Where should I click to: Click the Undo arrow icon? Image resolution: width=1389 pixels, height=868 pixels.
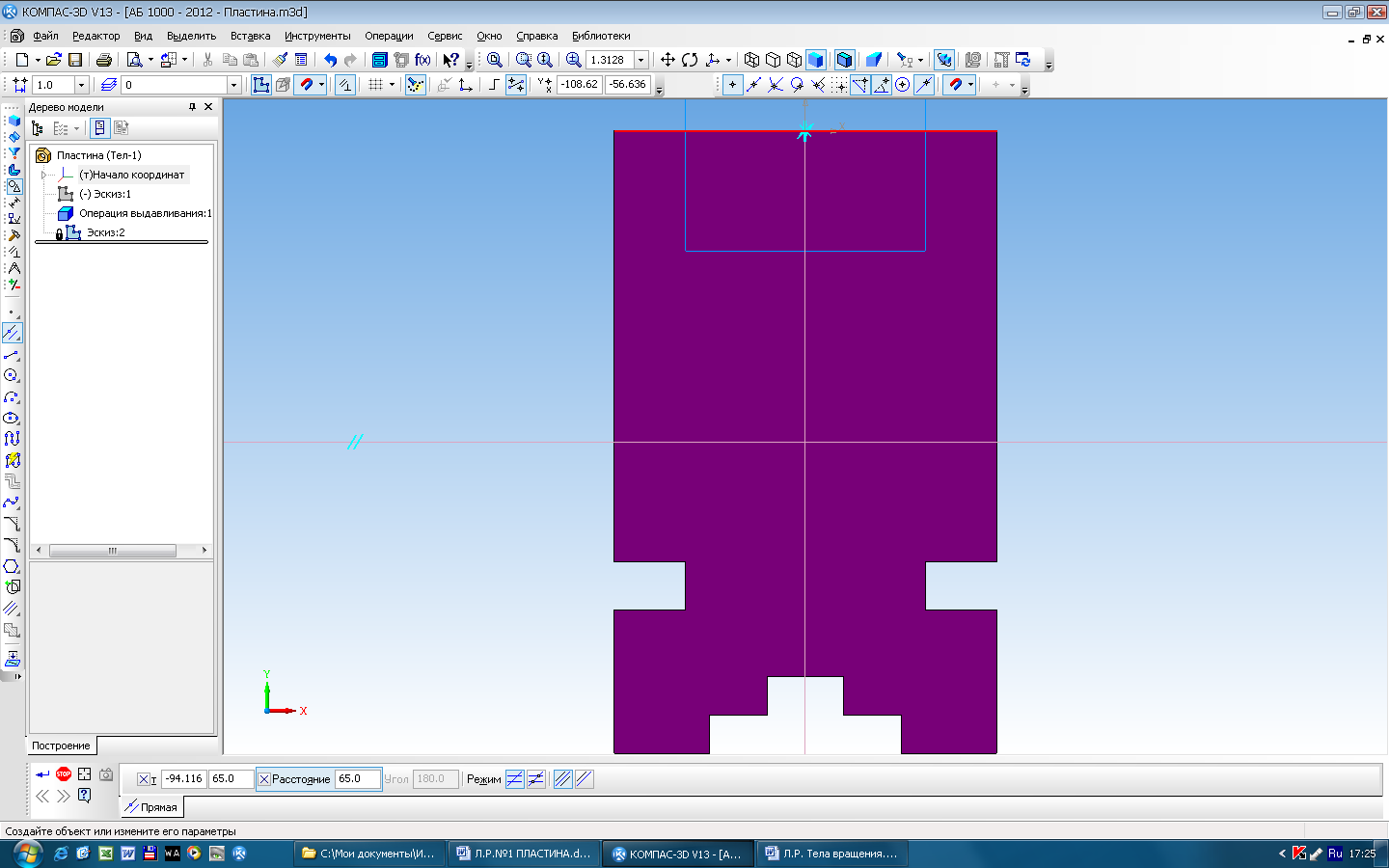click(x=330, y=60)
